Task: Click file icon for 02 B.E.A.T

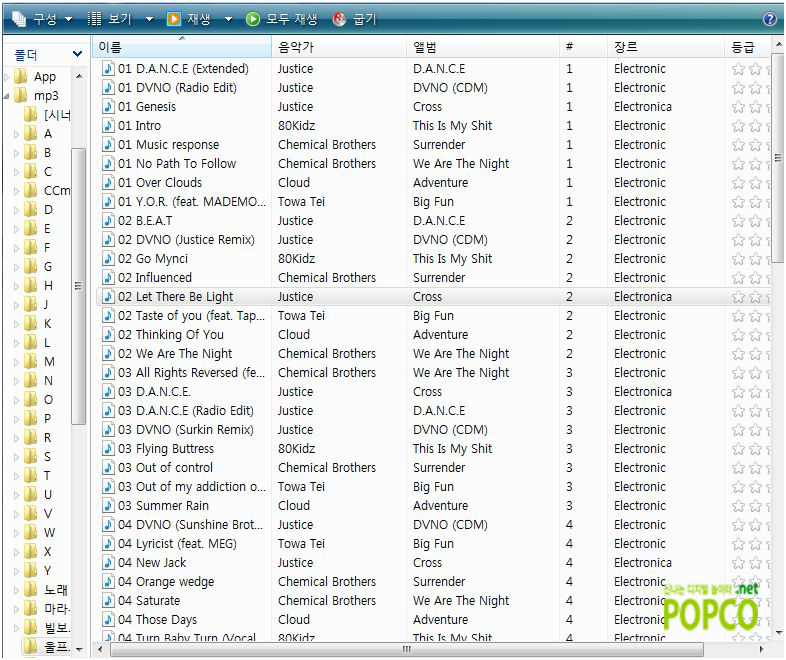Action: click(108, 221)
